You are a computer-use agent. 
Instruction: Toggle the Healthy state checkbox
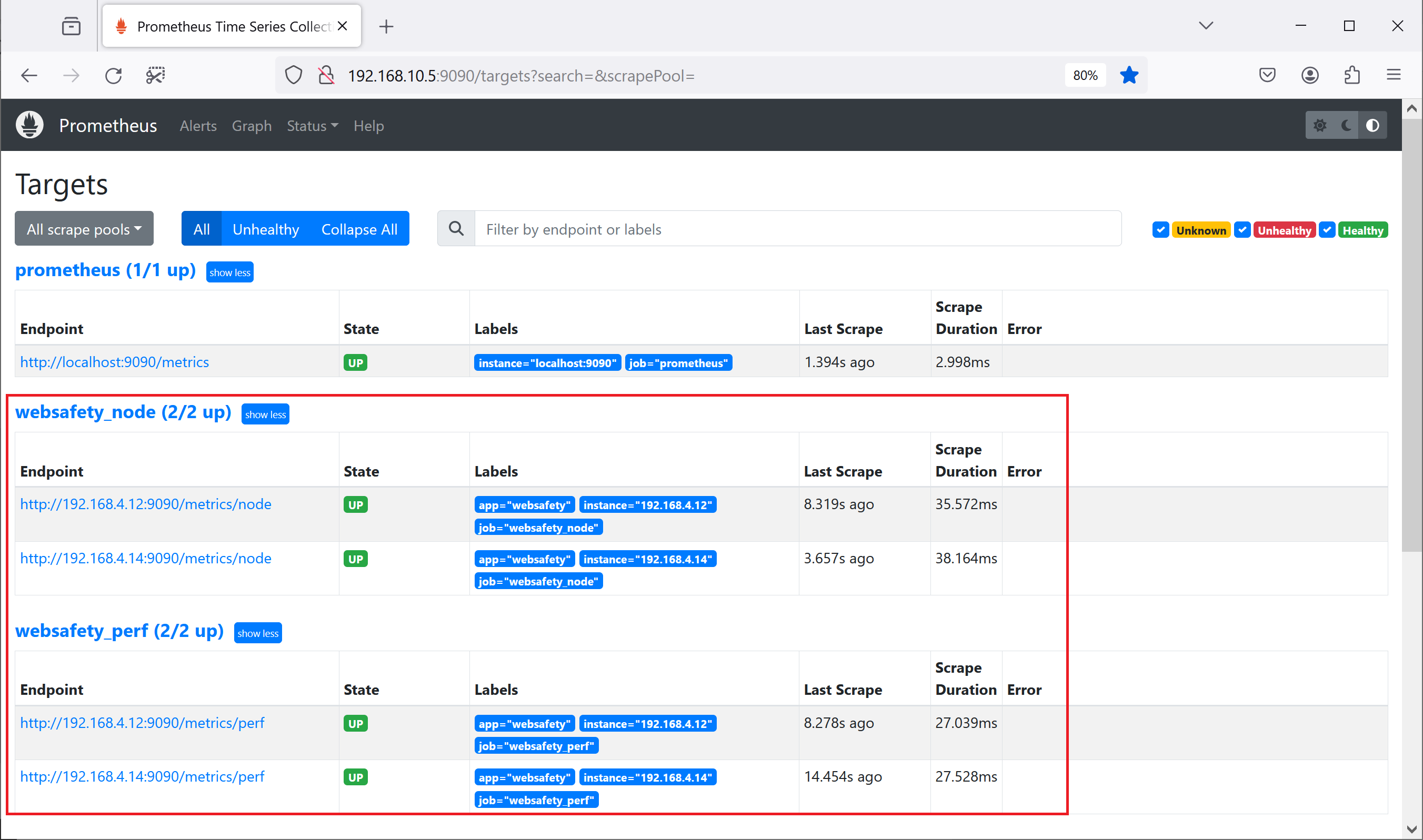point(1327,230)
